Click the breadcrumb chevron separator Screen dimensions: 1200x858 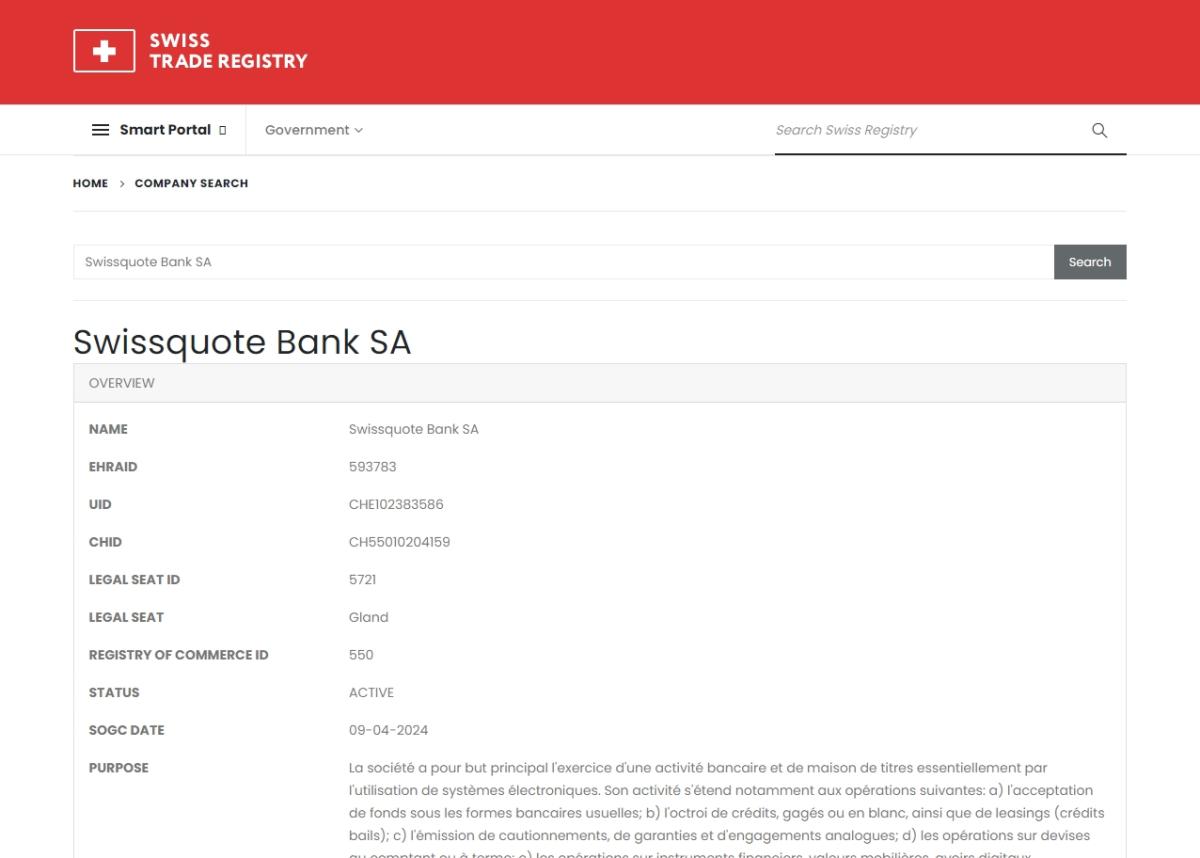coord(122,184)
